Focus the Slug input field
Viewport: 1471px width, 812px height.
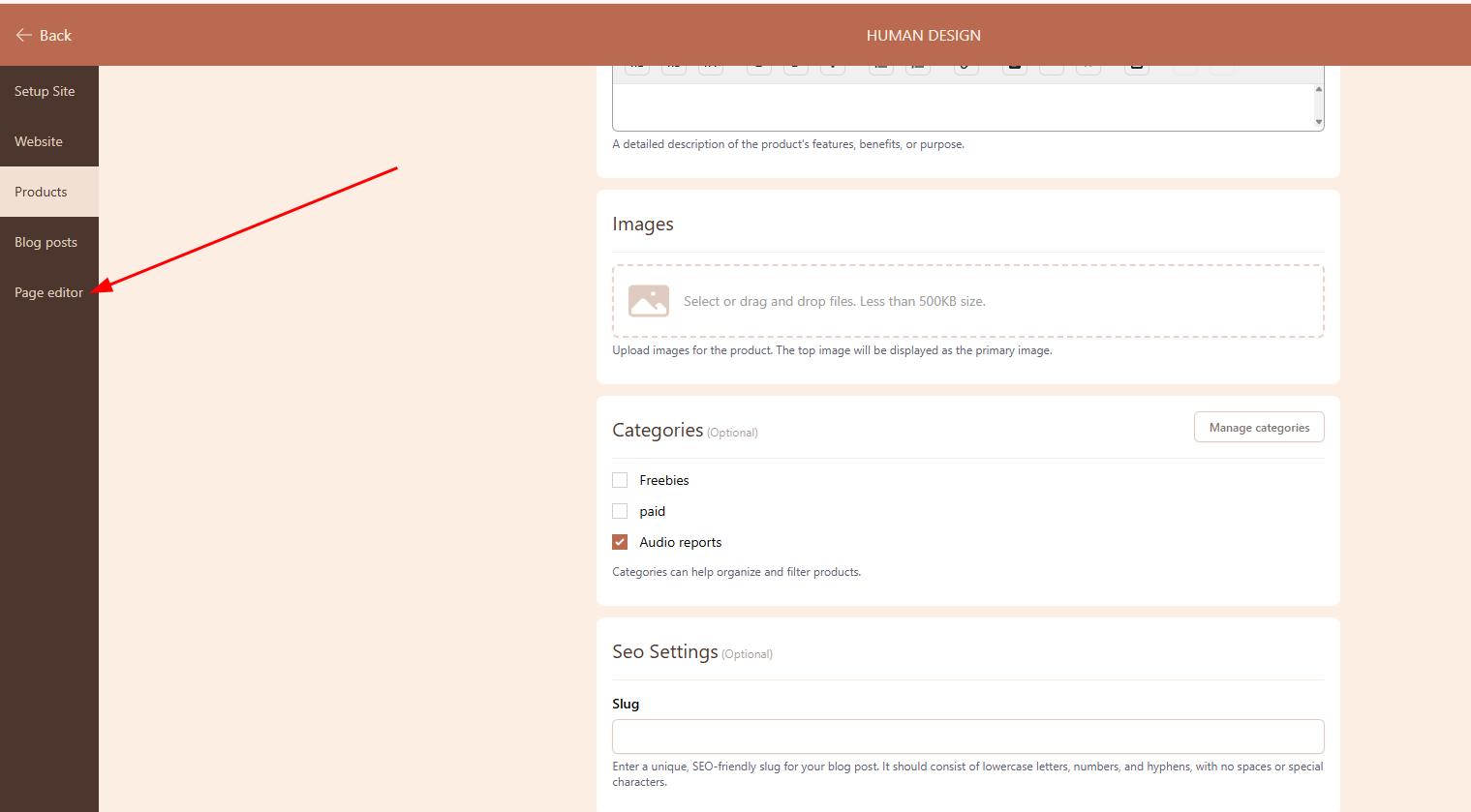(x=967, y=737)
